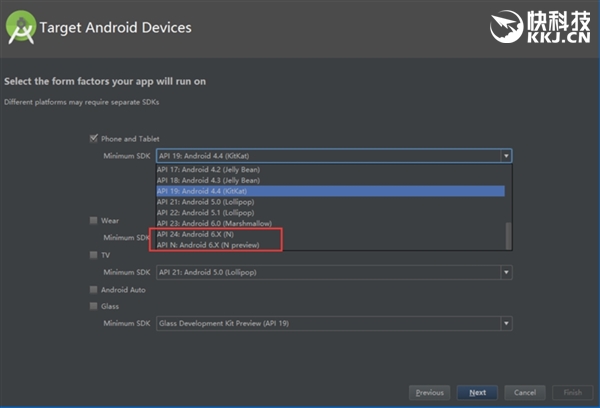Uncheck the Phone and Tablet checkbox
This screenshot has width=600, height=408.
pos(94,138)
